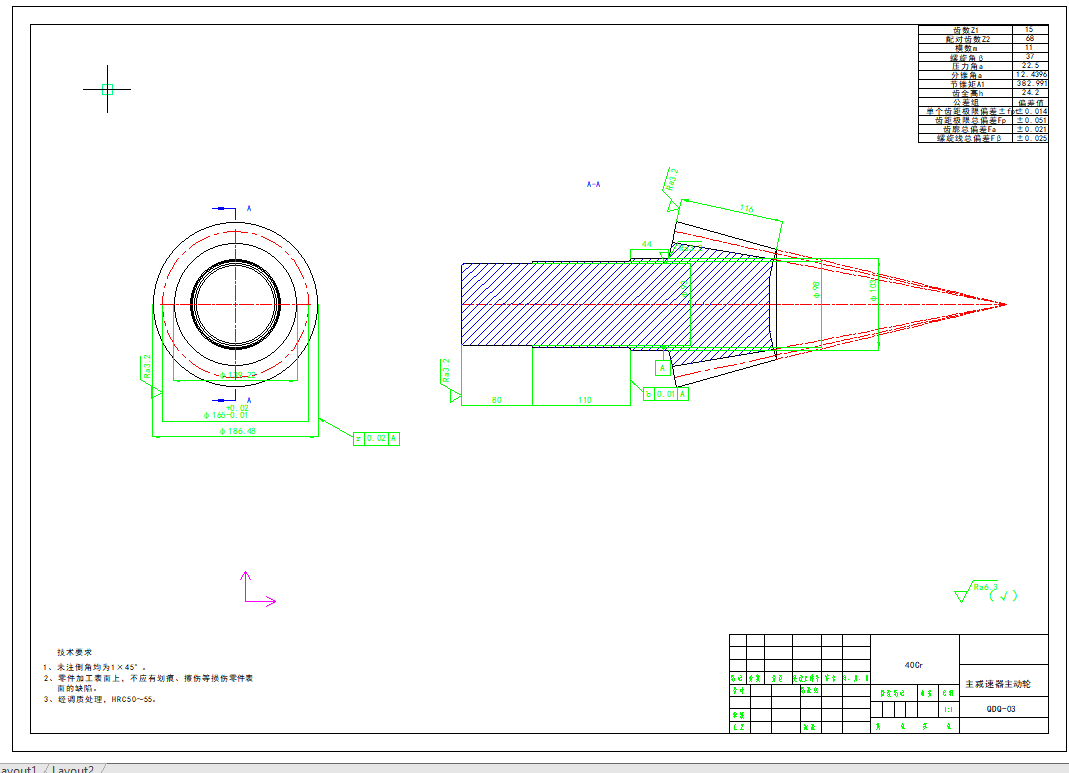Click the Ra3.2 roughness symbol left of the shaft
Image resolution: width=1069 pixels, height=773 pixels.
(x=449, y=378)
